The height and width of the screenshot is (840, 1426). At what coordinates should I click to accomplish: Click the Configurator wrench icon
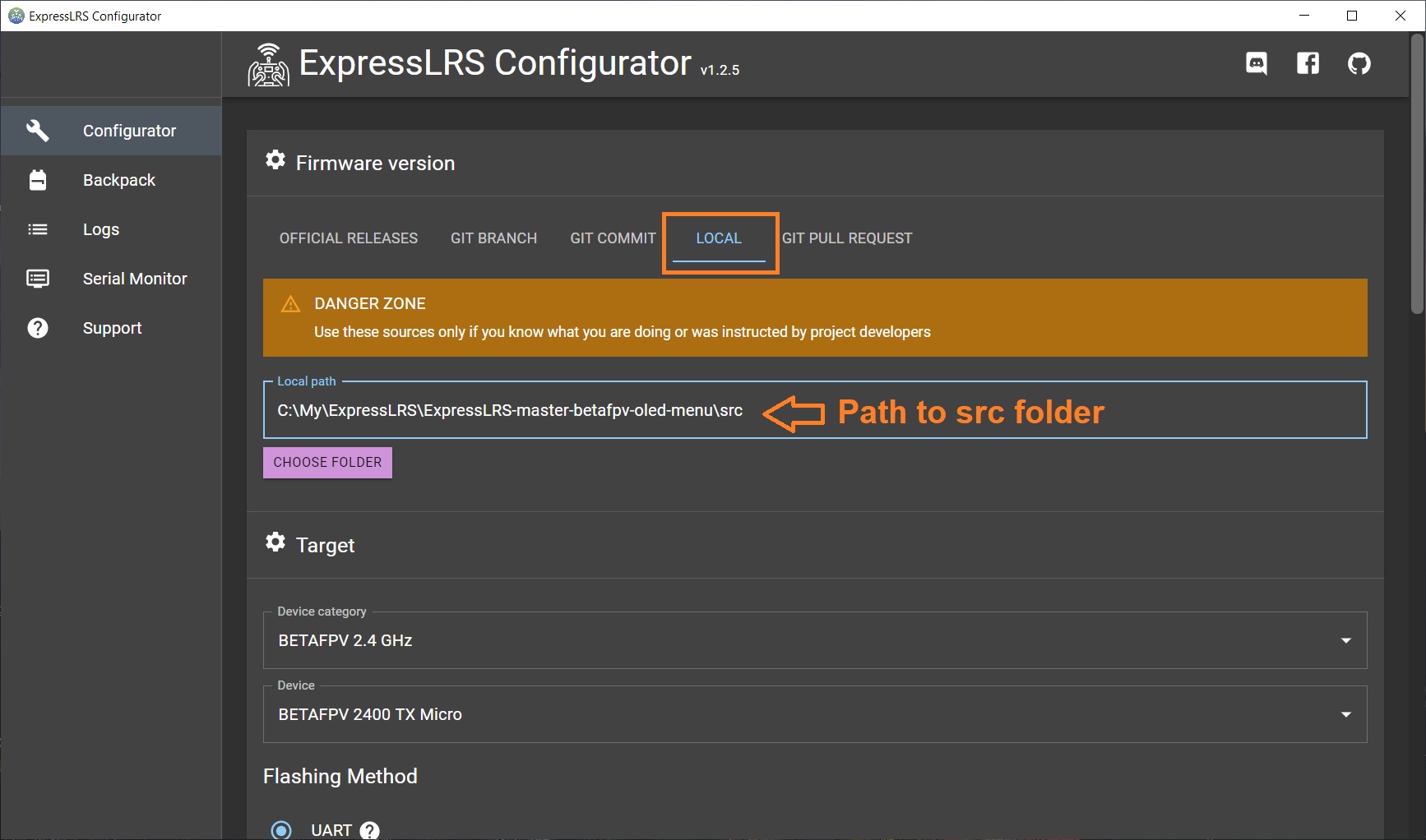38,131
